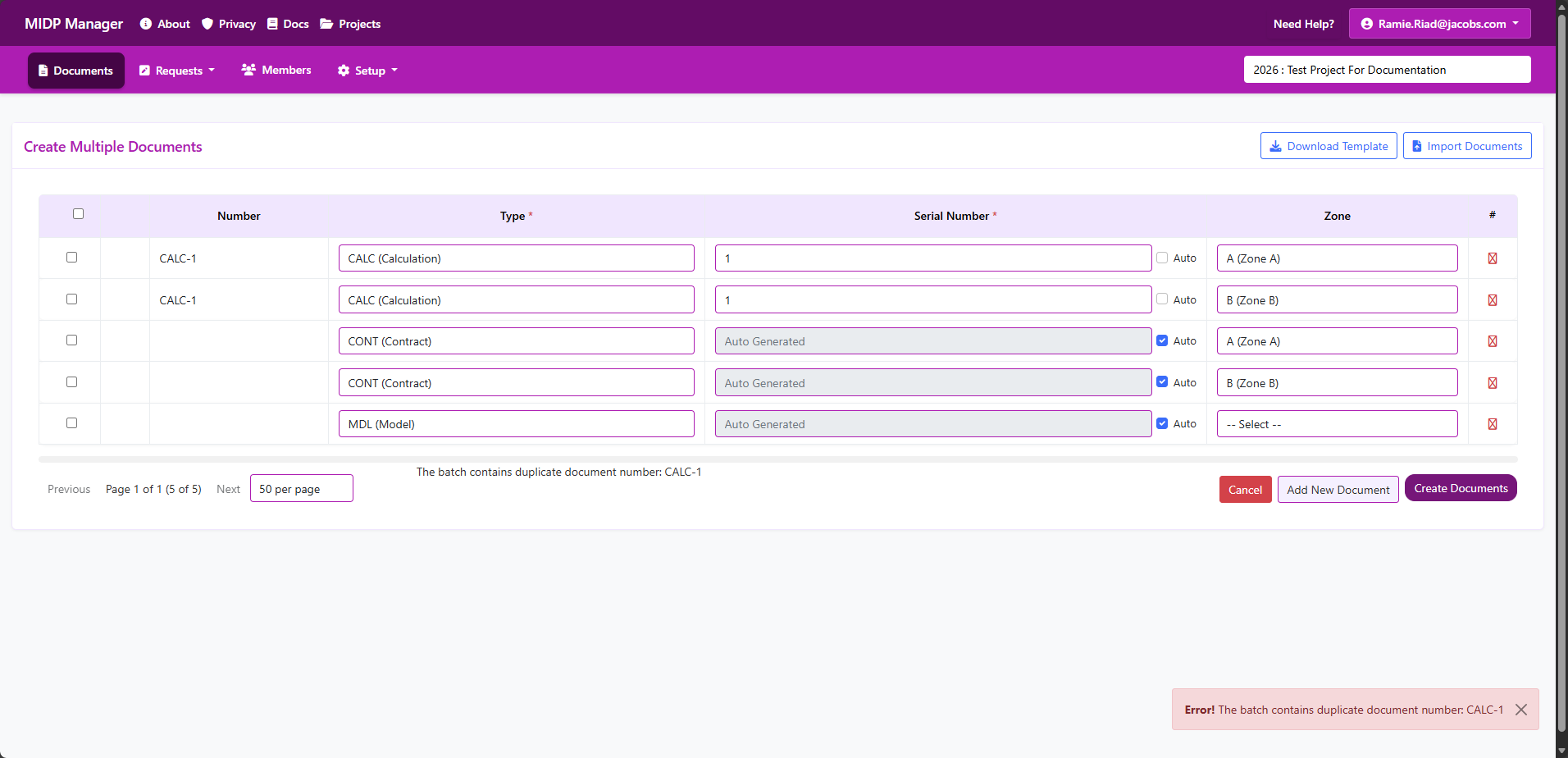Click the Type column header
This screenshot has width=1568, height=758.
[517, 216]
